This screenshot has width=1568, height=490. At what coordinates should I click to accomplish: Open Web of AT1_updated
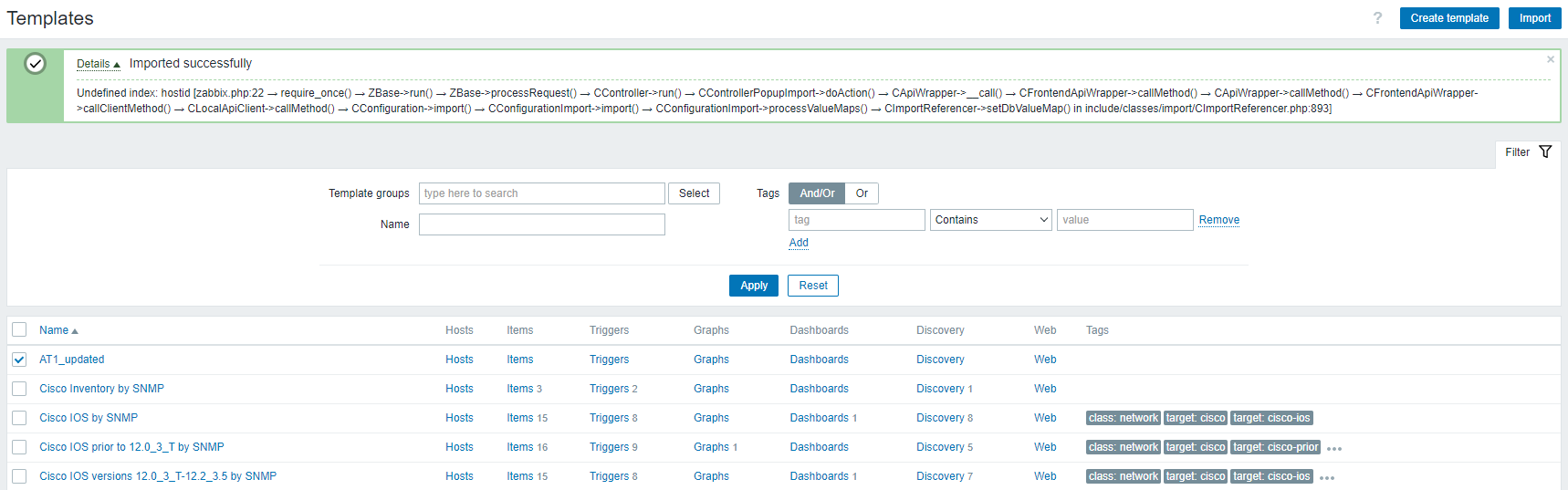[1045, 360]
